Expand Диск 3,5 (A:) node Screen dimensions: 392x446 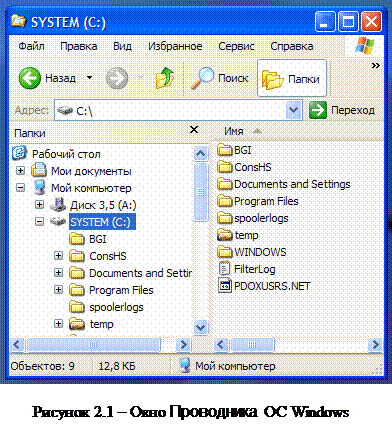pos(39,205)
